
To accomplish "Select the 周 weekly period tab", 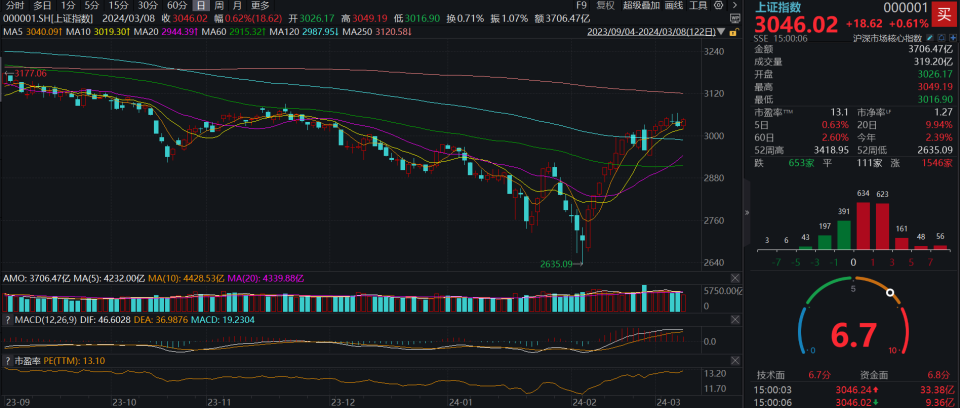I will point(218,5).
